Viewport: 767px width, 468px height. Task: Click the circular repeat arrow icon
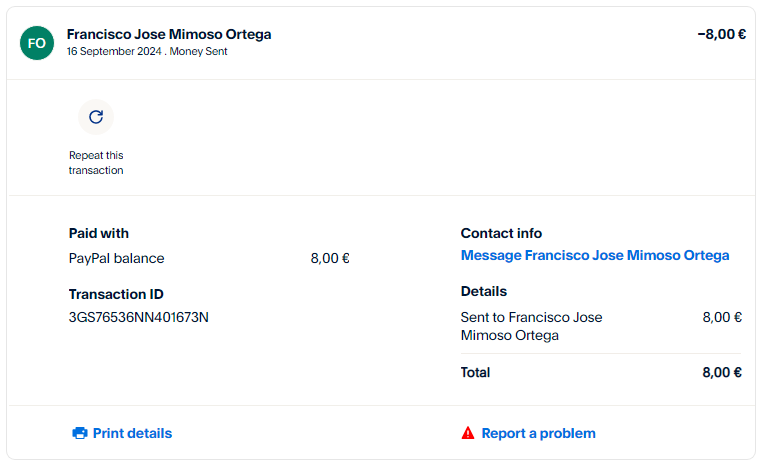(96, 117)
